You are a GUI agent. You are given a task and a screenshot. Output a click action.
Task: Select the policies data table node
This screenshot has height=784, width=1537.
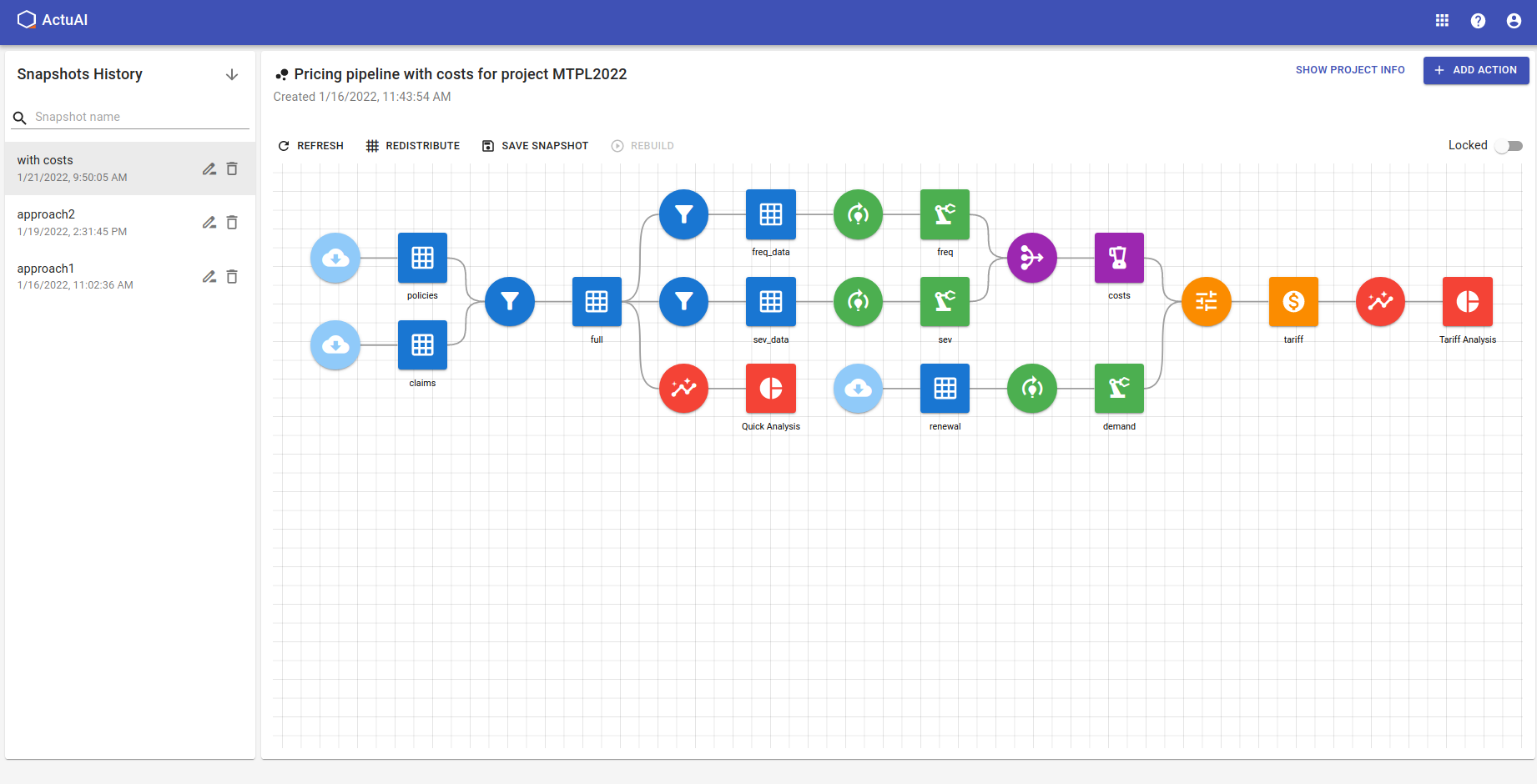[422, 259]
